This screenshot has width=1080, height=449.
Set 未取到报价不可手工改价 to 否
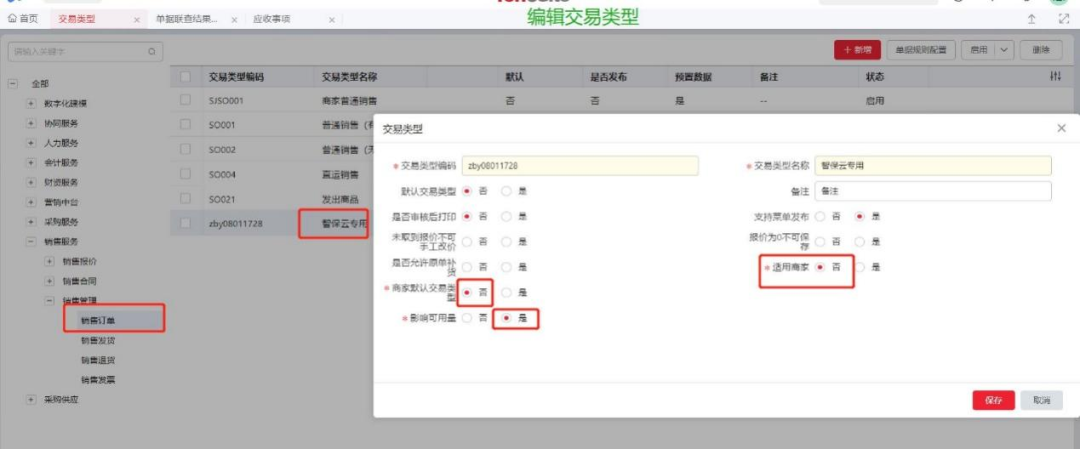(467, 242)
